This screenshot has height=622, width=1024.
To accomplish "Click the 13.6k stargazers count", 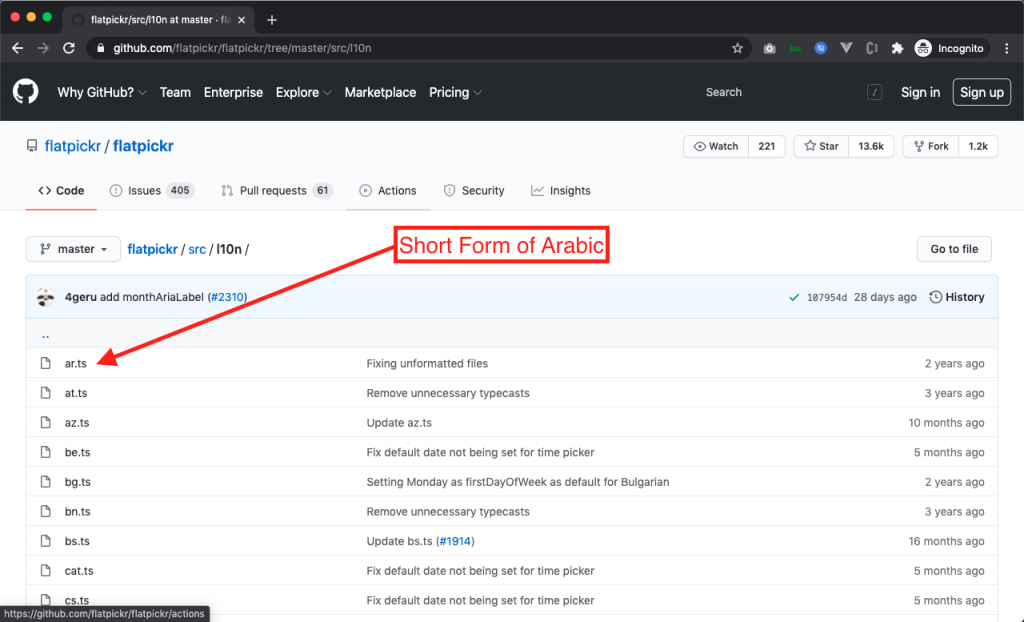I will [871, 146].
